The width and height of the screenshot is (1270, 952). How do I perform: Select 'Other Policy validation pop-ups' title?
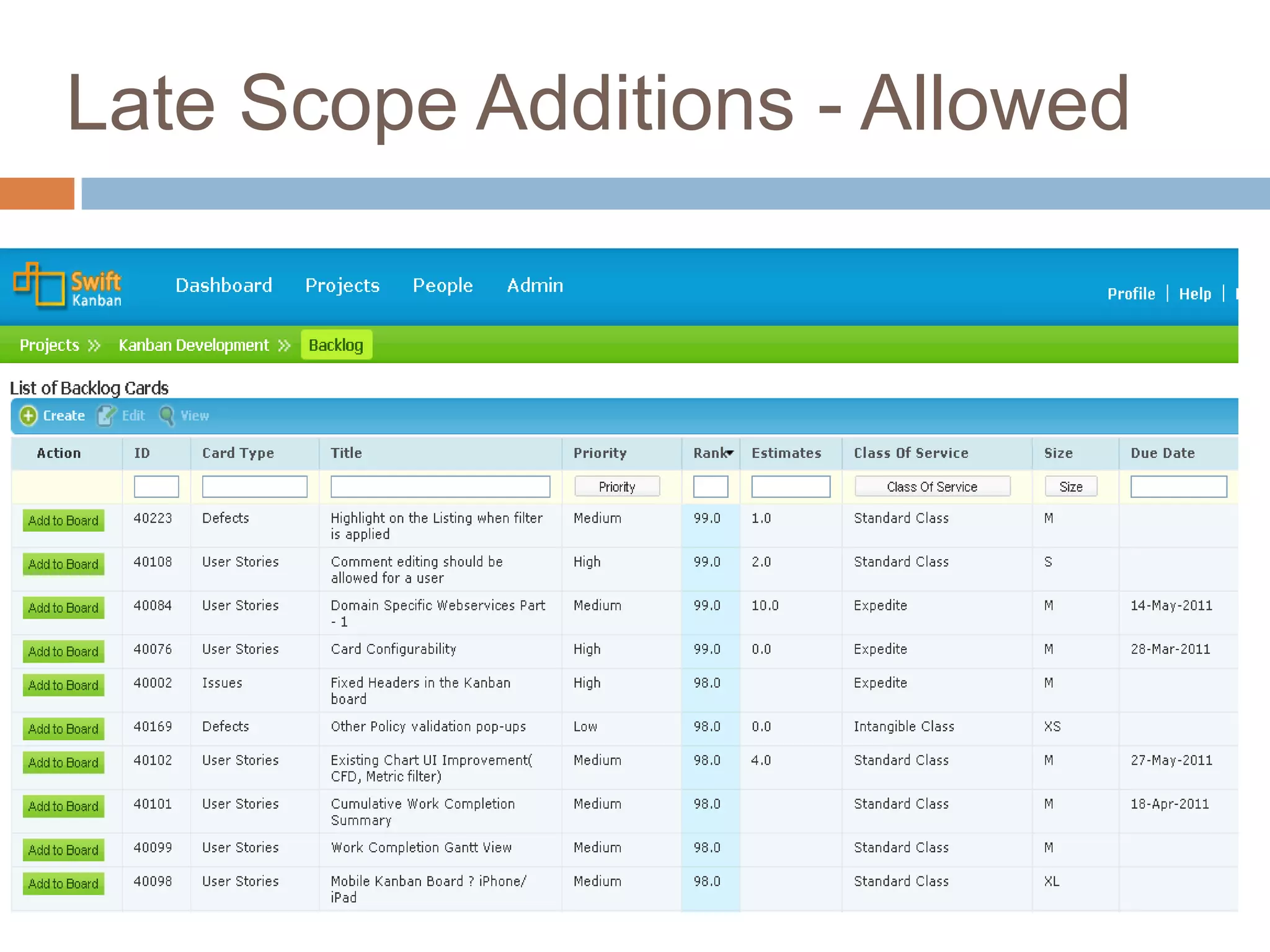(428, 726)
